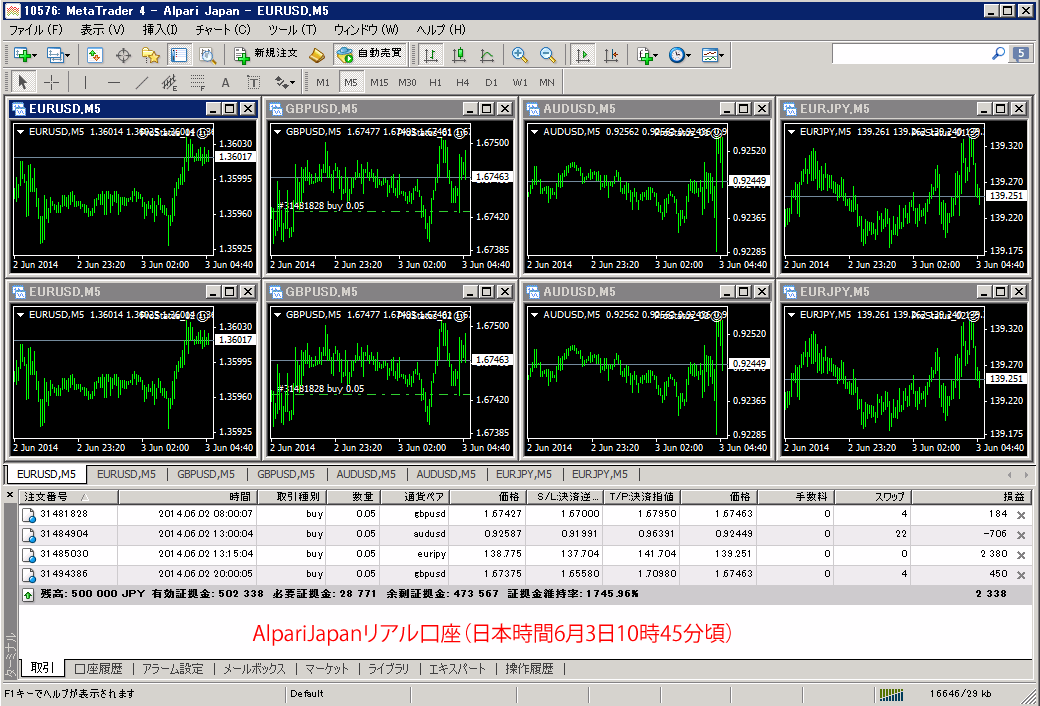Switch to the 口座履歴 terminal tab

pyautogui.click(x=98, y=669)
